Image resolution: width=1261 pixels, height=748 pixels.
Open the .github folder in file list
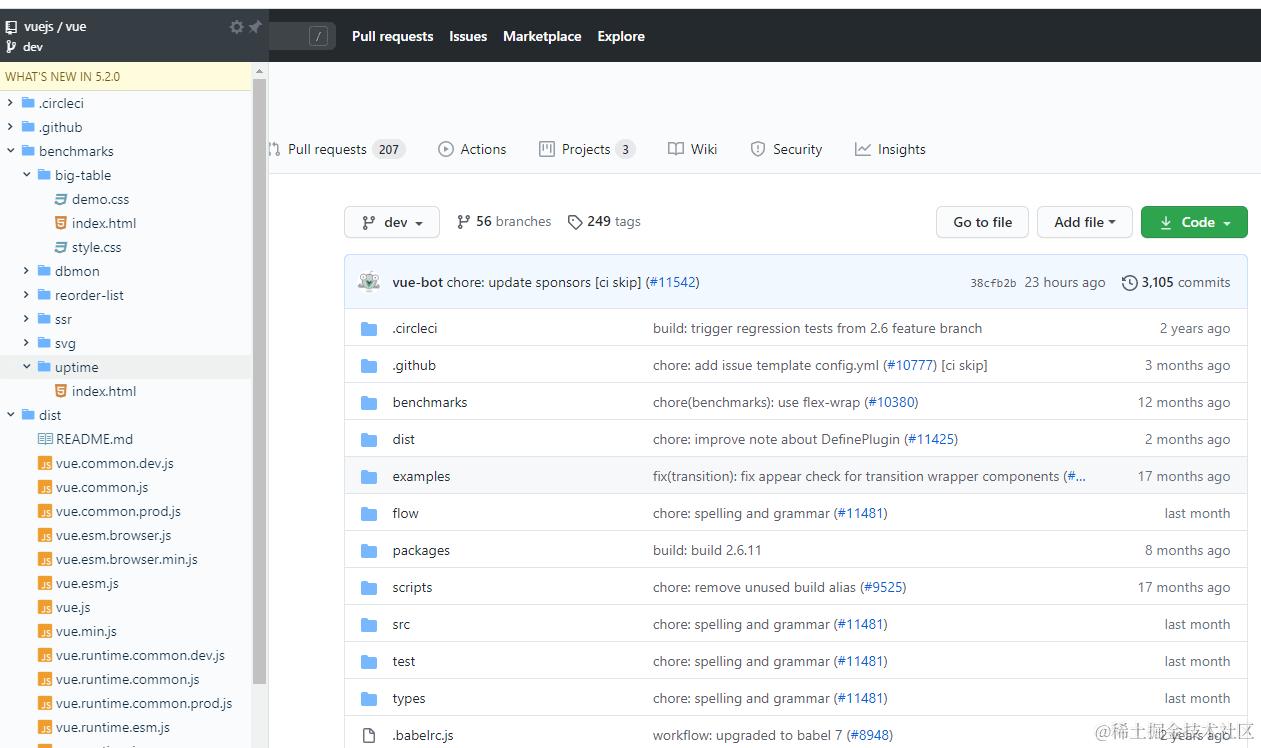coord(414,365)
